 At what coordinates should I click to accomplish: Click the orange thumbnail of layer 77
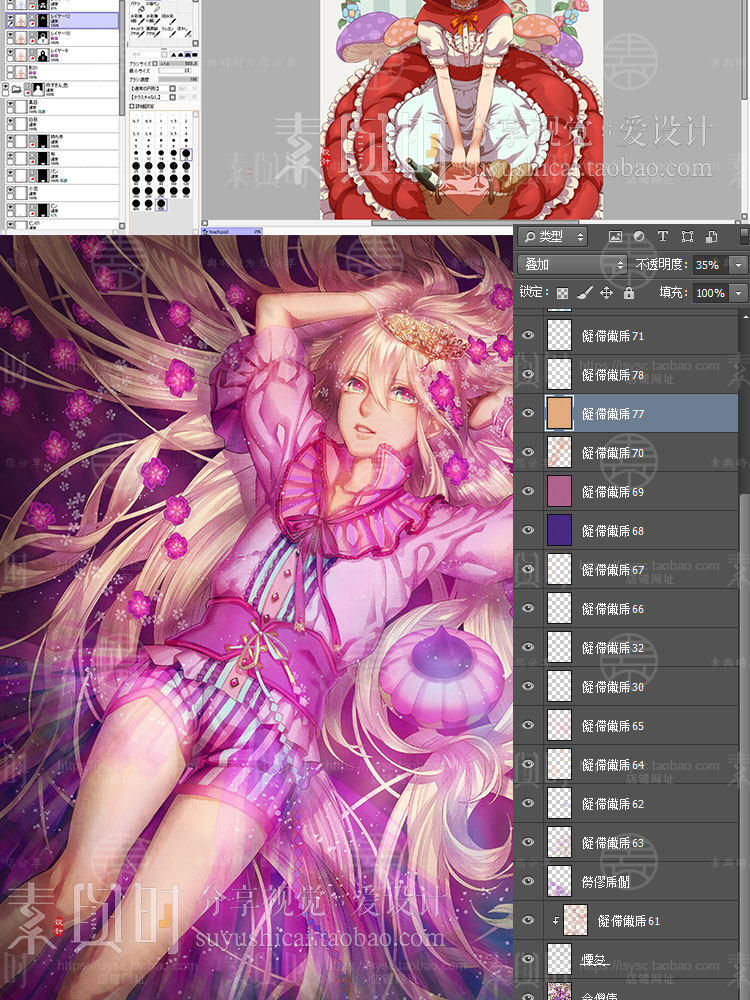click(x=559, y=413)
